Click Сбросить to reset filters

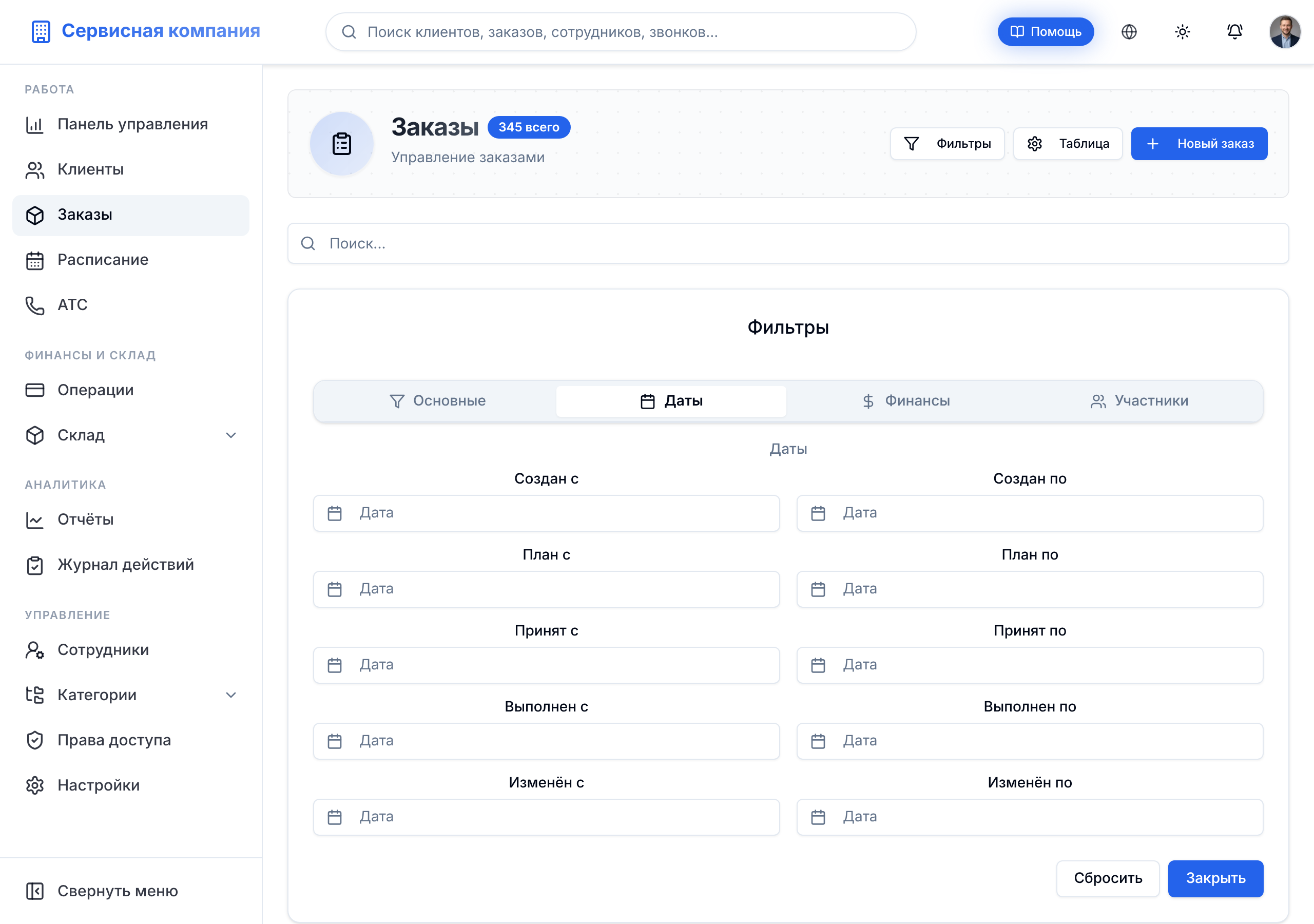(x=1108, y=879)
